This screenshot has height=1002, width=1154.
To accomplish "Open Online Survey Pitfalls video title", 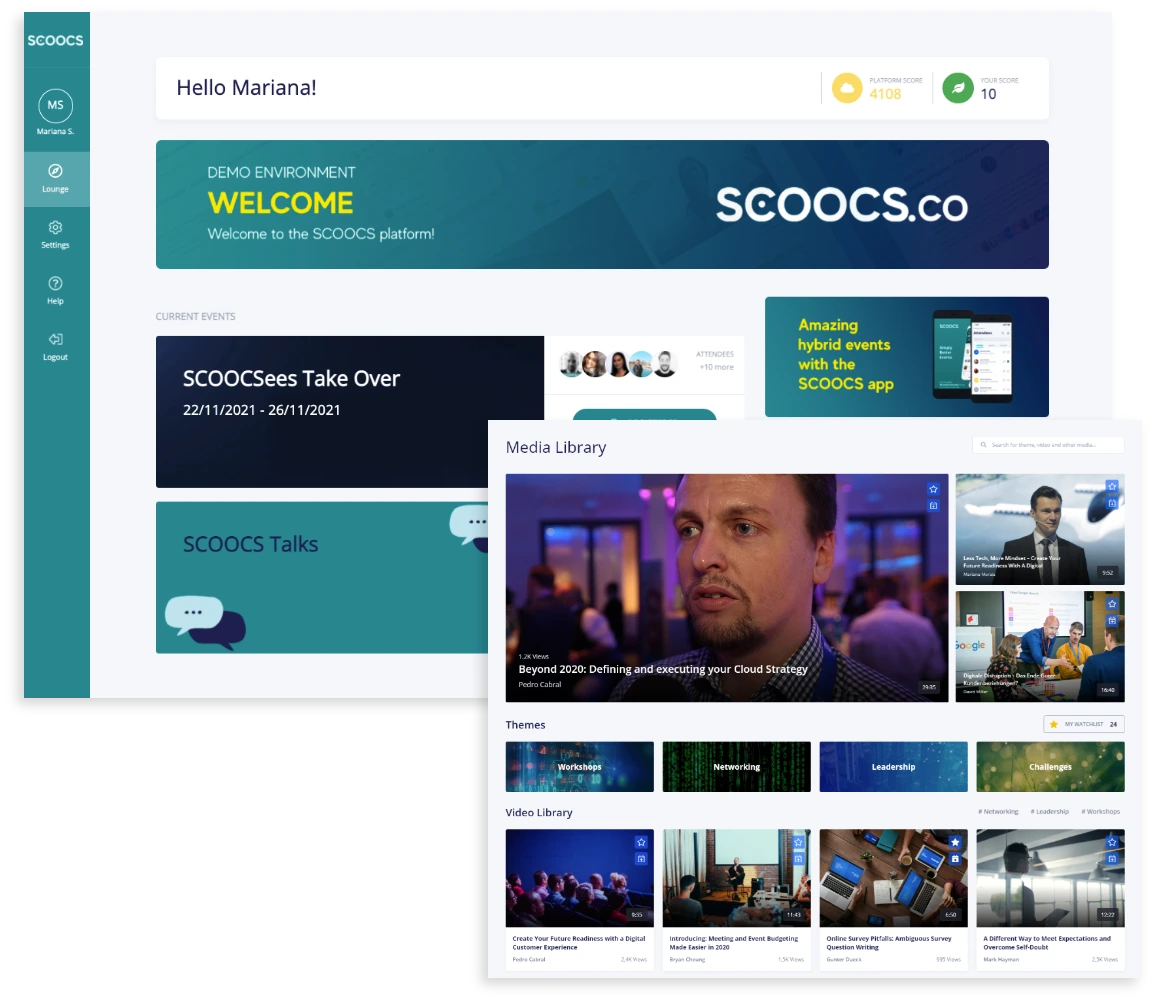I will [888, 942].
